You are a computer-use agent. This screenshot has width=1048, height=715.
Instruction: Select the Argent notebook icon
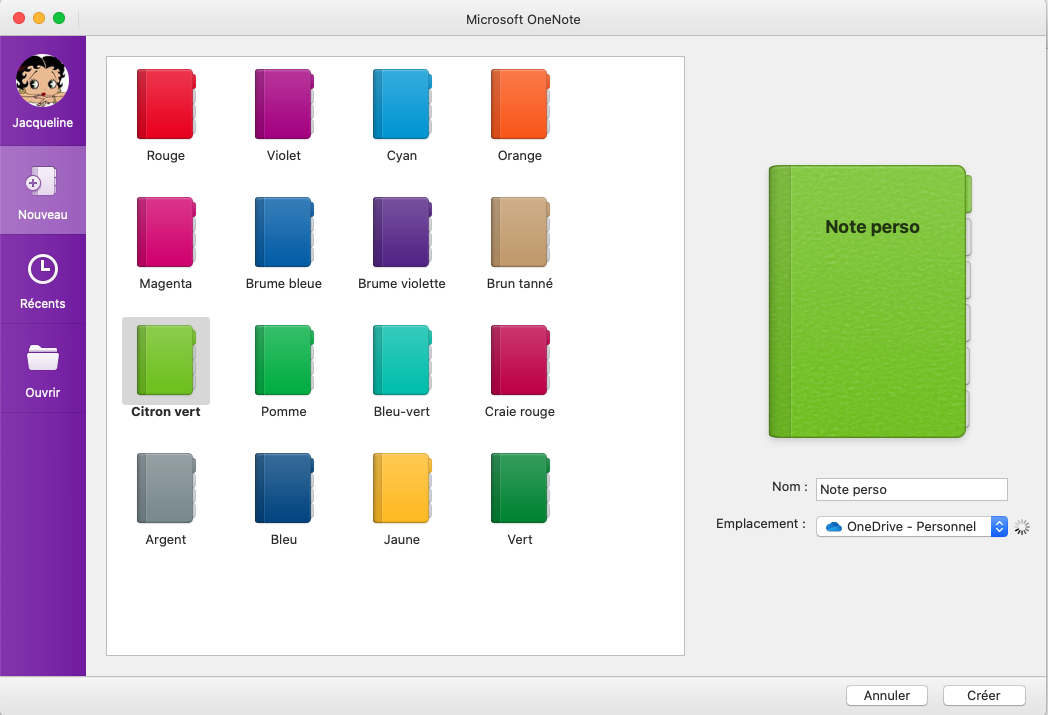tap(166, 488)
